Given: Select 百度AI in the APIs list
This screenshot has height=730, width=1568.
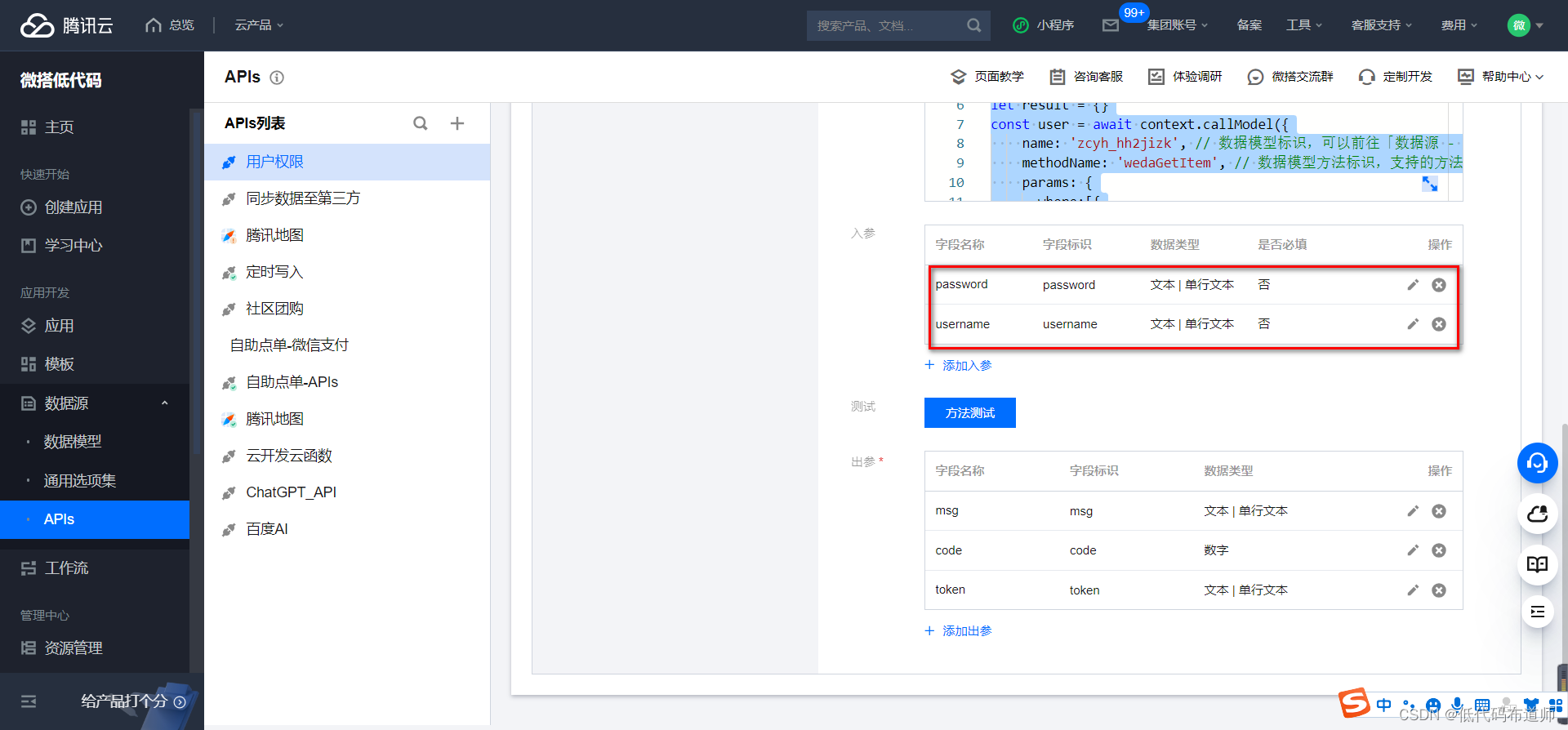Looking at the screenshot, I should 347,529.
